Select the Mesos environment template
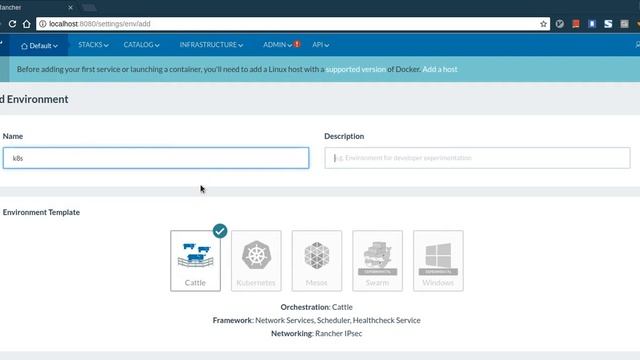 [317, 261]
